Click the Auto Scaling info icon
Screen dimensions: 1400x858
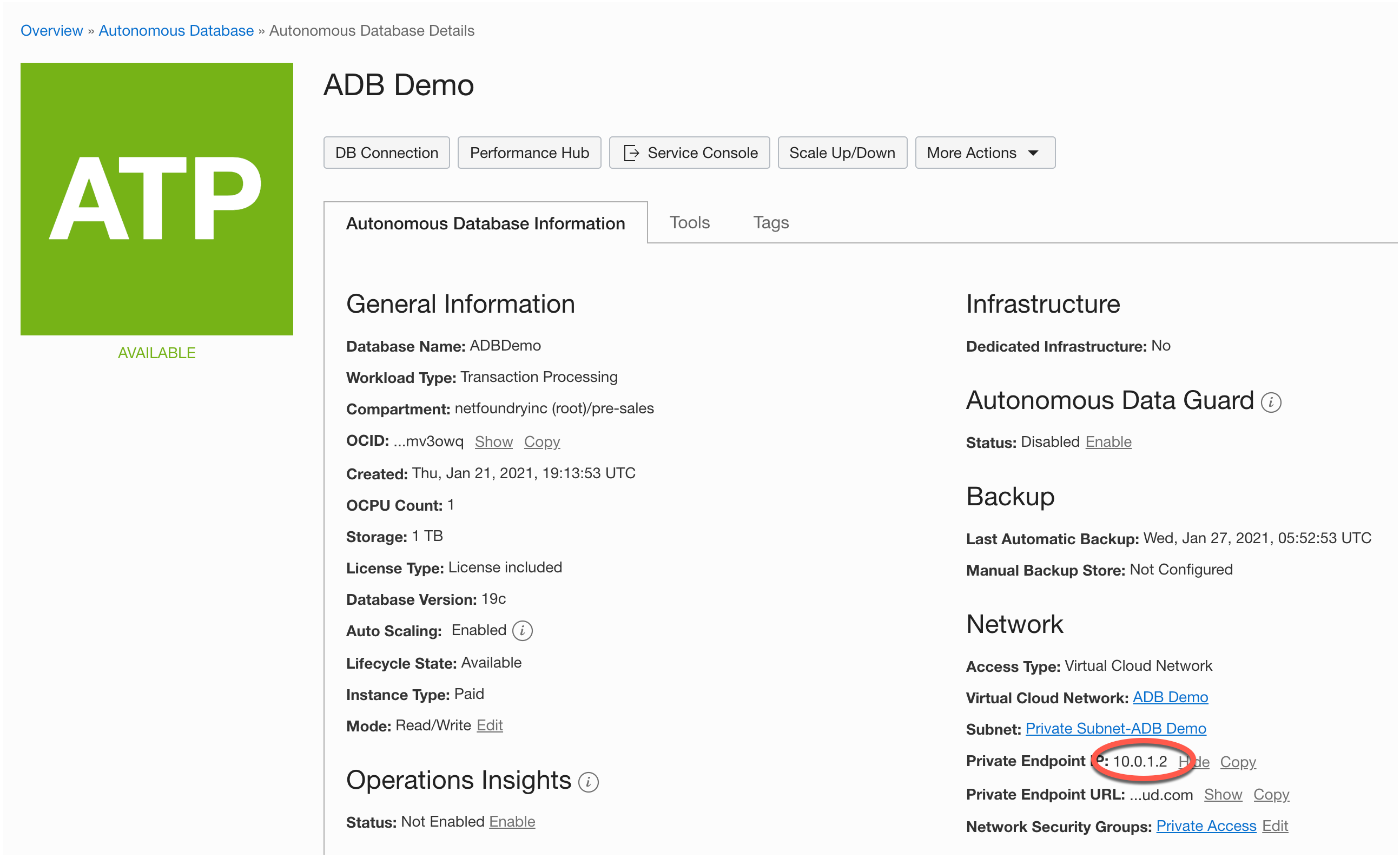coord(523,631)
